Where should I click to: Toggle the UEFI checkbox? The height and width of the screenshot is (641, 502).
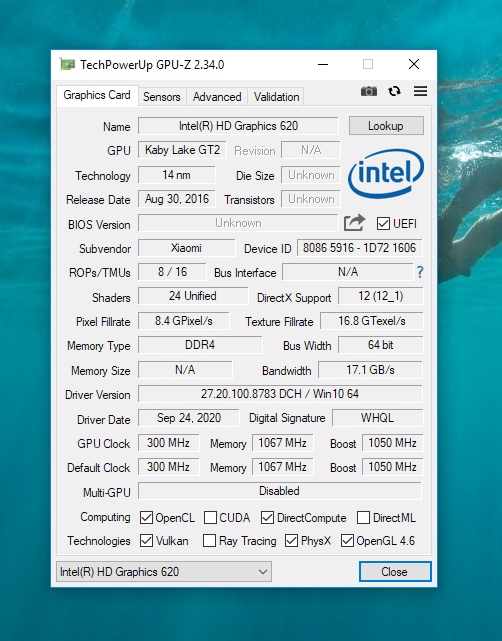(x=383, y=224)
